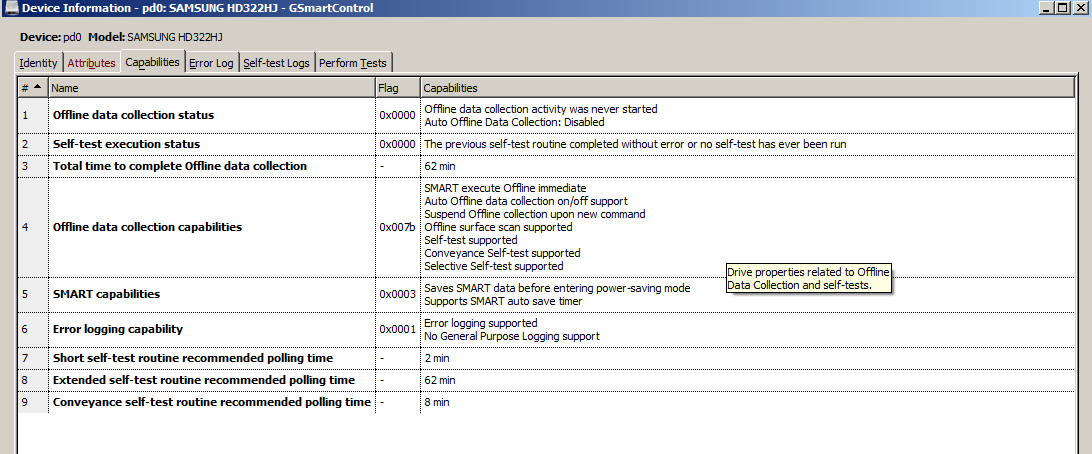The width and height of the screenshot is (1092, 454).
Task: Click flag value 0x0001
Action: [x=397, y=329]
